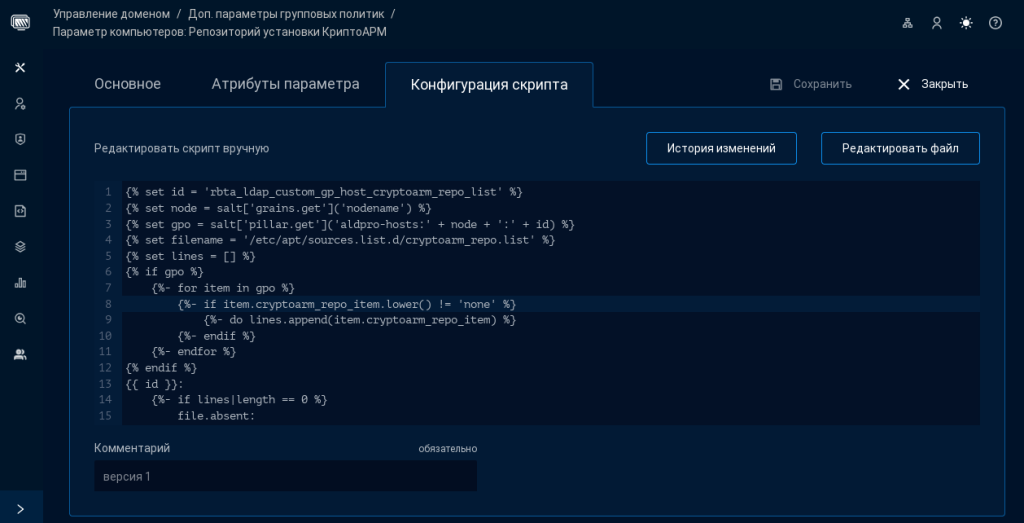This screenshot has height=523, width=1024.
Task: Open the bar chart statistics icon
Action: pos(20,282)
